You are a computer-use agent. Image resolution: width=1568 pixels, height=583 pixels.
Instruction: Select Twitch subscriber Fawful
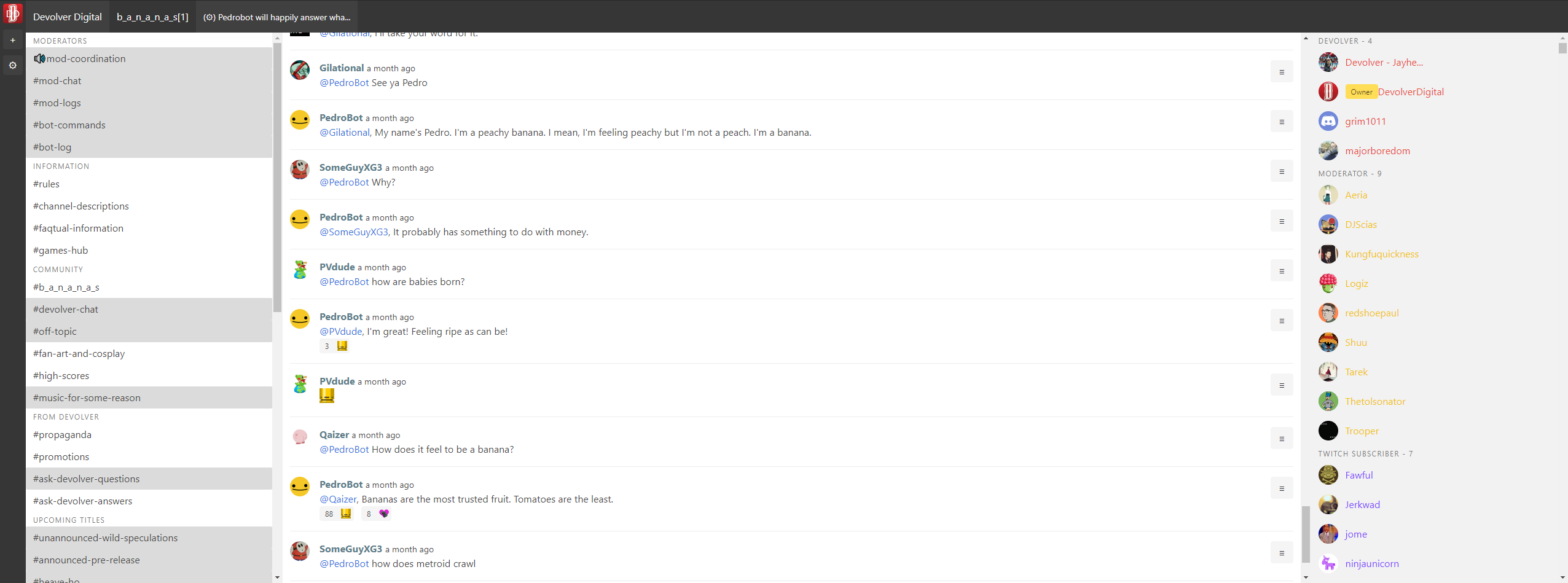(x=1358, y=475)
